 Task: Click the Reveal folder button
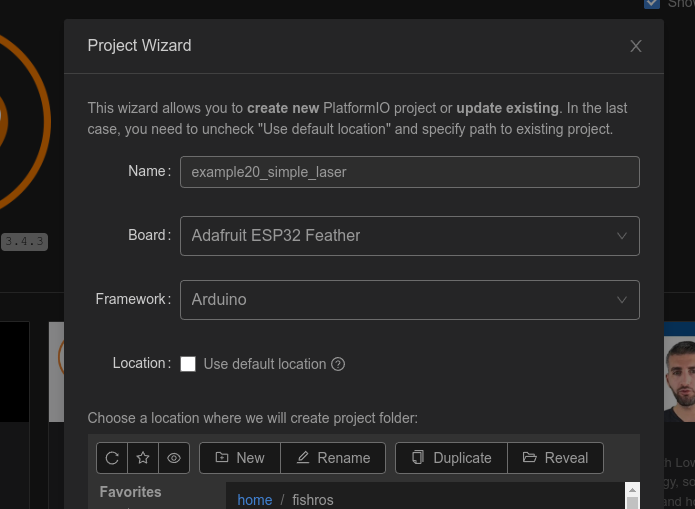[x=555, y=458]
